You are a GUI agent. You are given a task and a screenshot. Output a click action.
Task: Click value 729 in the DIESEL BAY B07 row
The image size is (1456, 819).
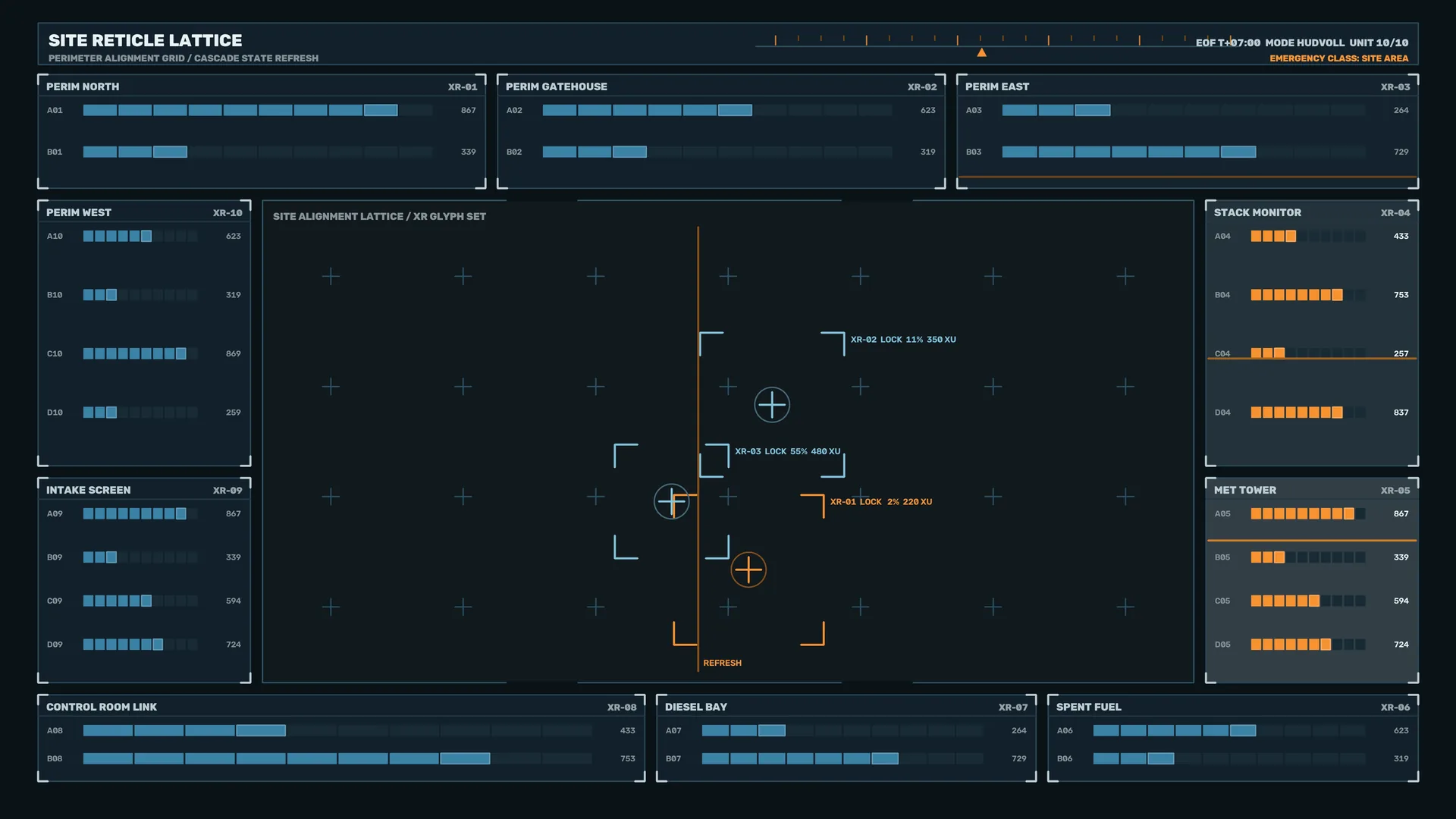click(1019, 758)
